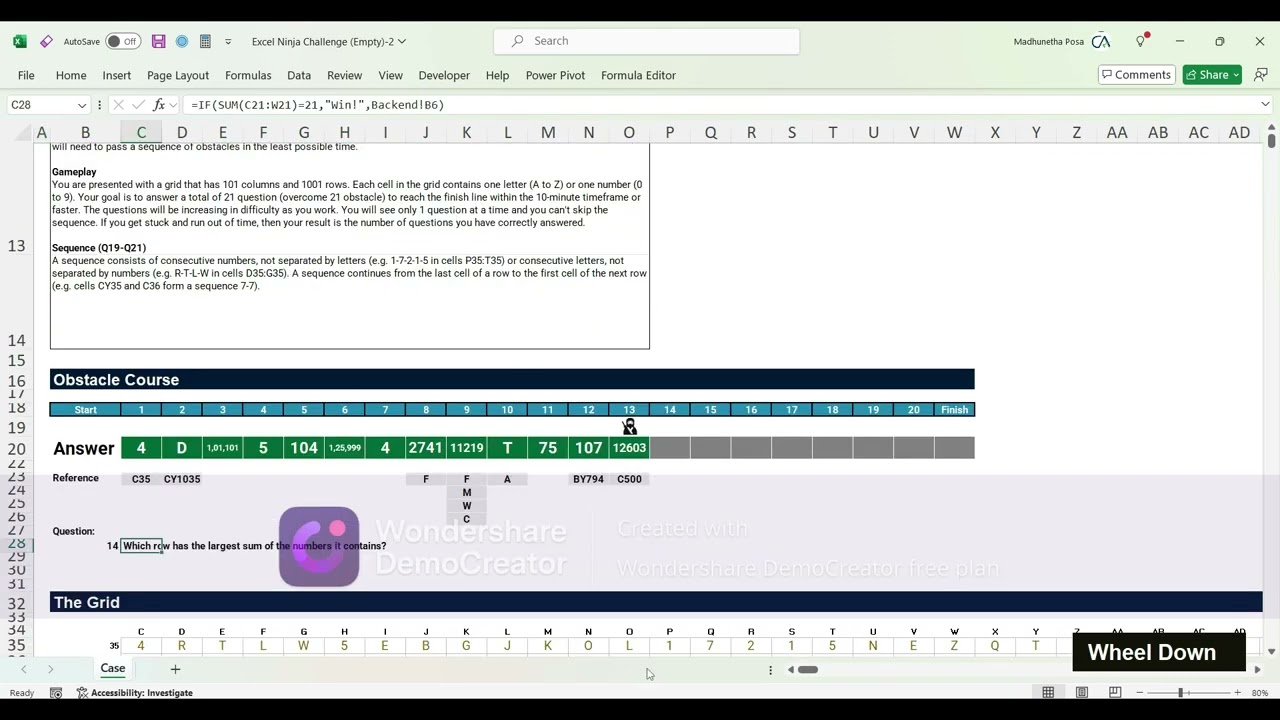
Task: Switch to Page Break Preview icon
Action: click(1114, 693)
